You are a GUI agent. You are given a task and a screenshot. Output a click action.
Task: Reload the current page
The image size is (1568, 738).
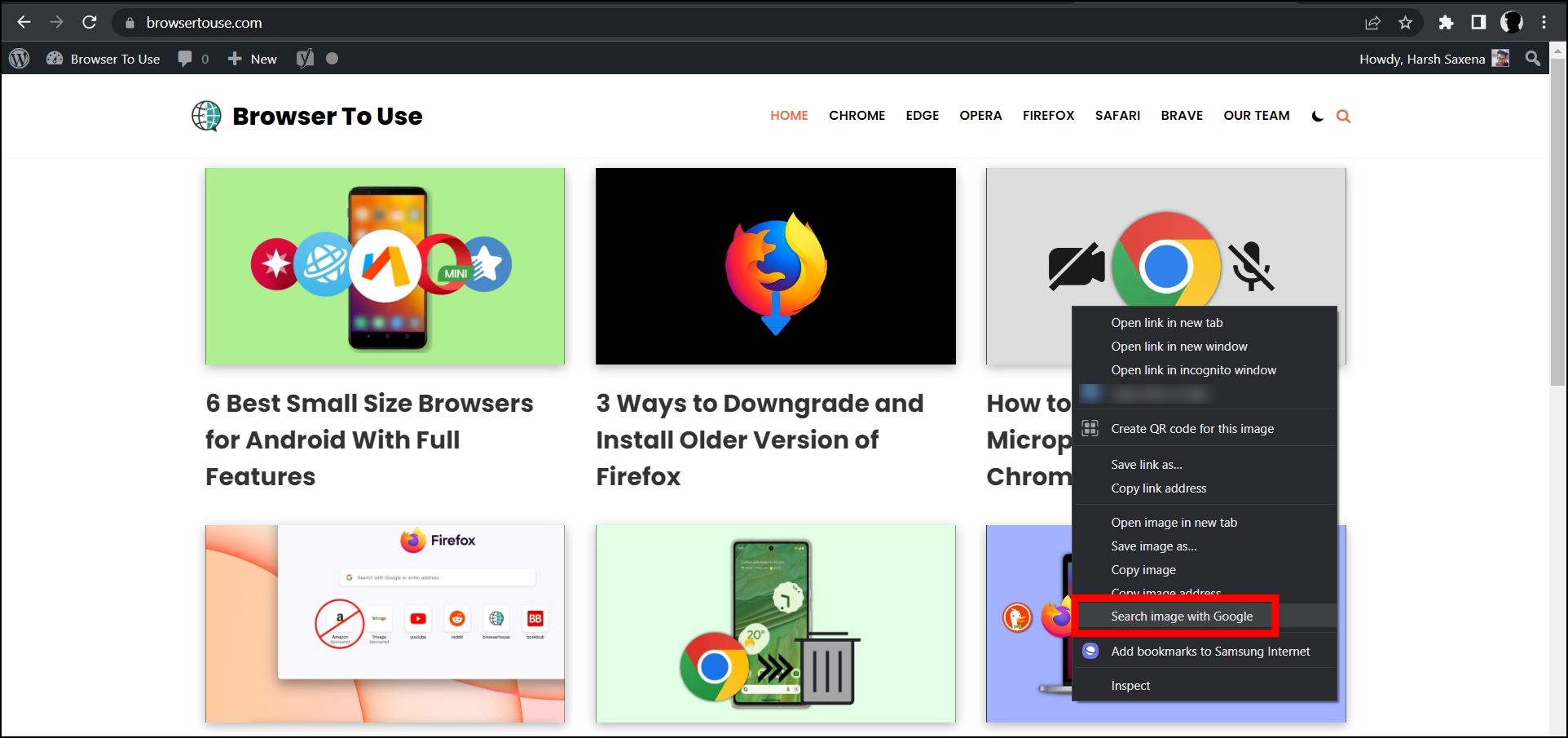coord(90,23)
